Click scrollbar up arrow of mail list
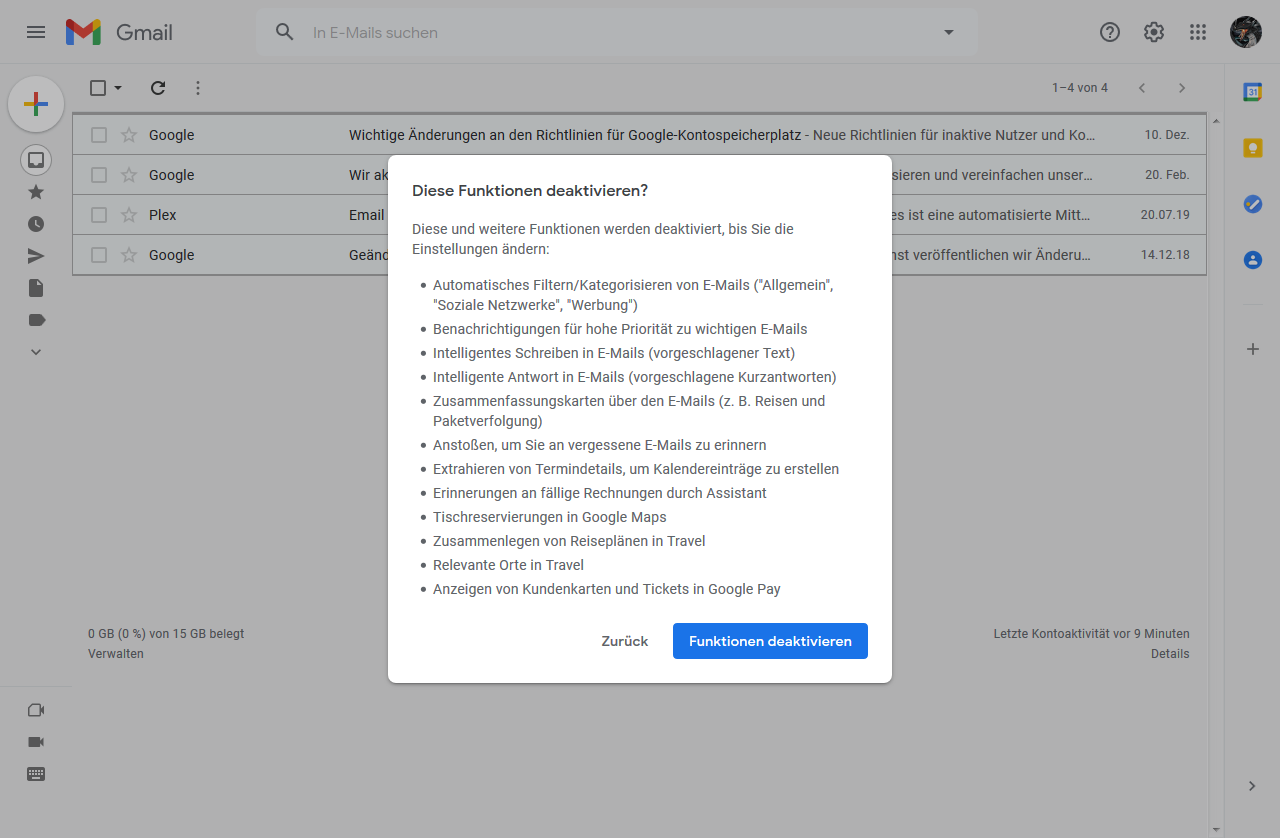The width and height of the screenshot is (1280, 838). [x=1216, y=121]
